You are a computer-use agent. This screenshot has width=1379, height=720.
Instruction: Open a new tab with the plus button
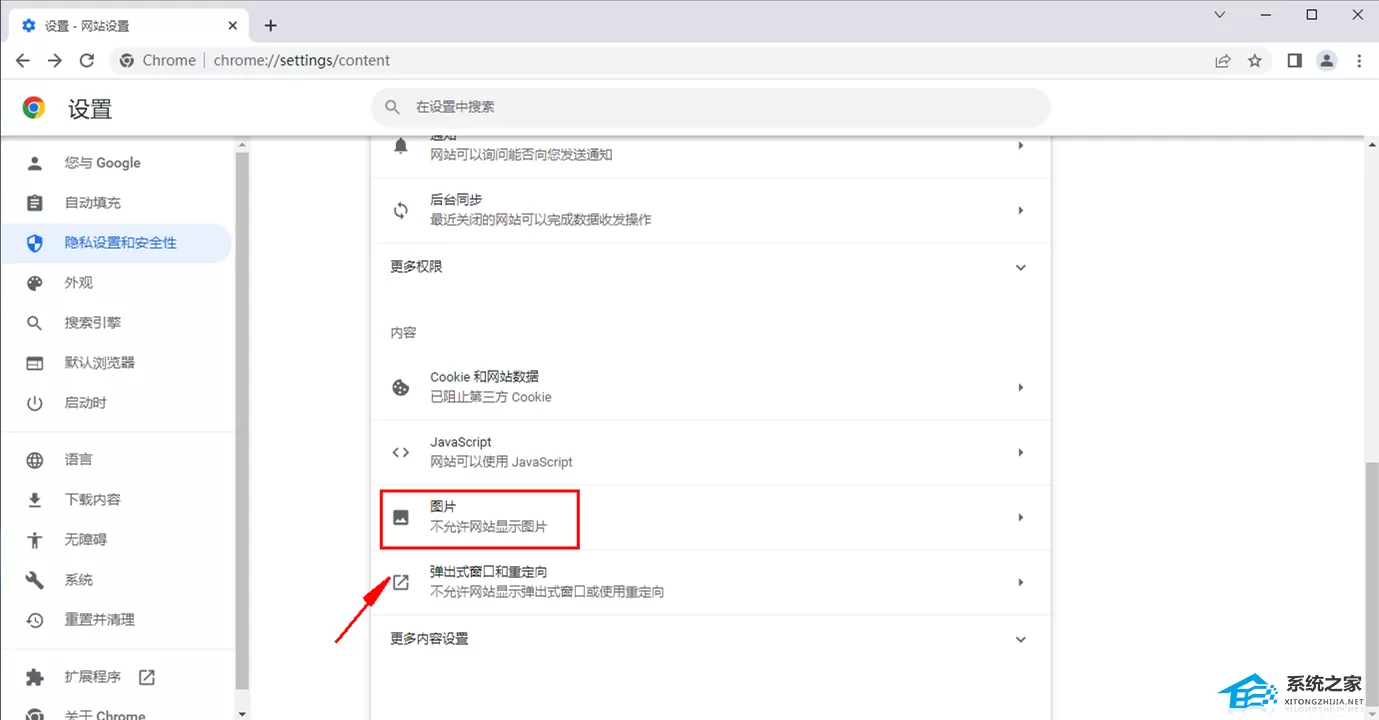[x=270, y=25]
